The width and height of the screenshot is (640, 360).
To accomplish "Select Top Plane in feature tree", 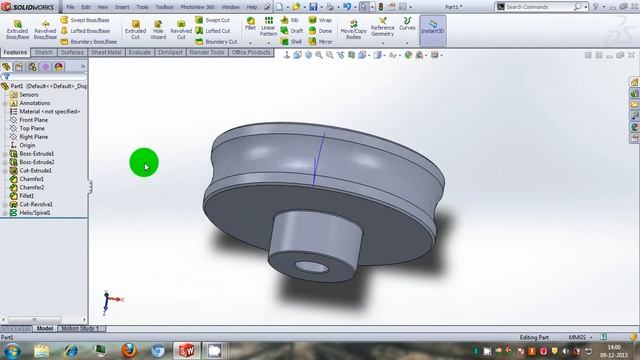I will [32, 129].
